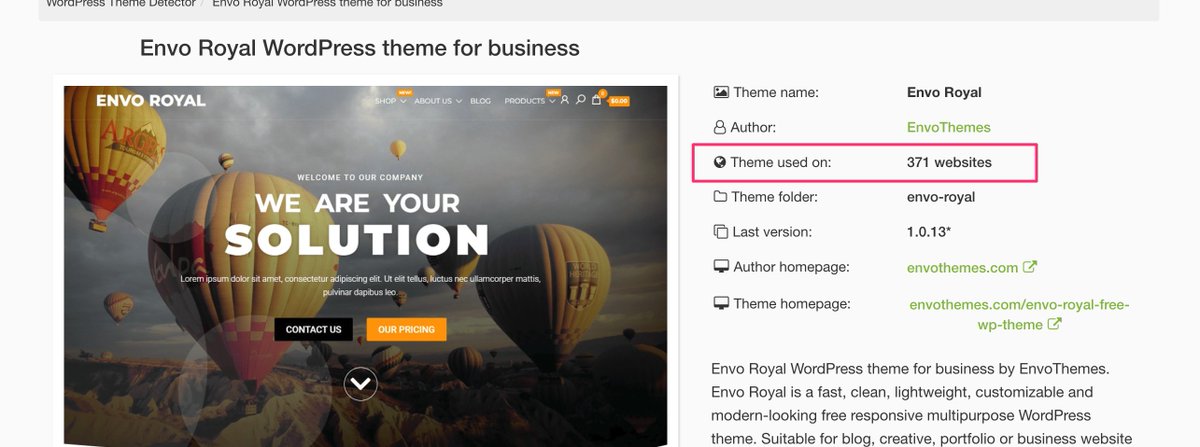Click the image icon beside Theme name

click(720, 92)
